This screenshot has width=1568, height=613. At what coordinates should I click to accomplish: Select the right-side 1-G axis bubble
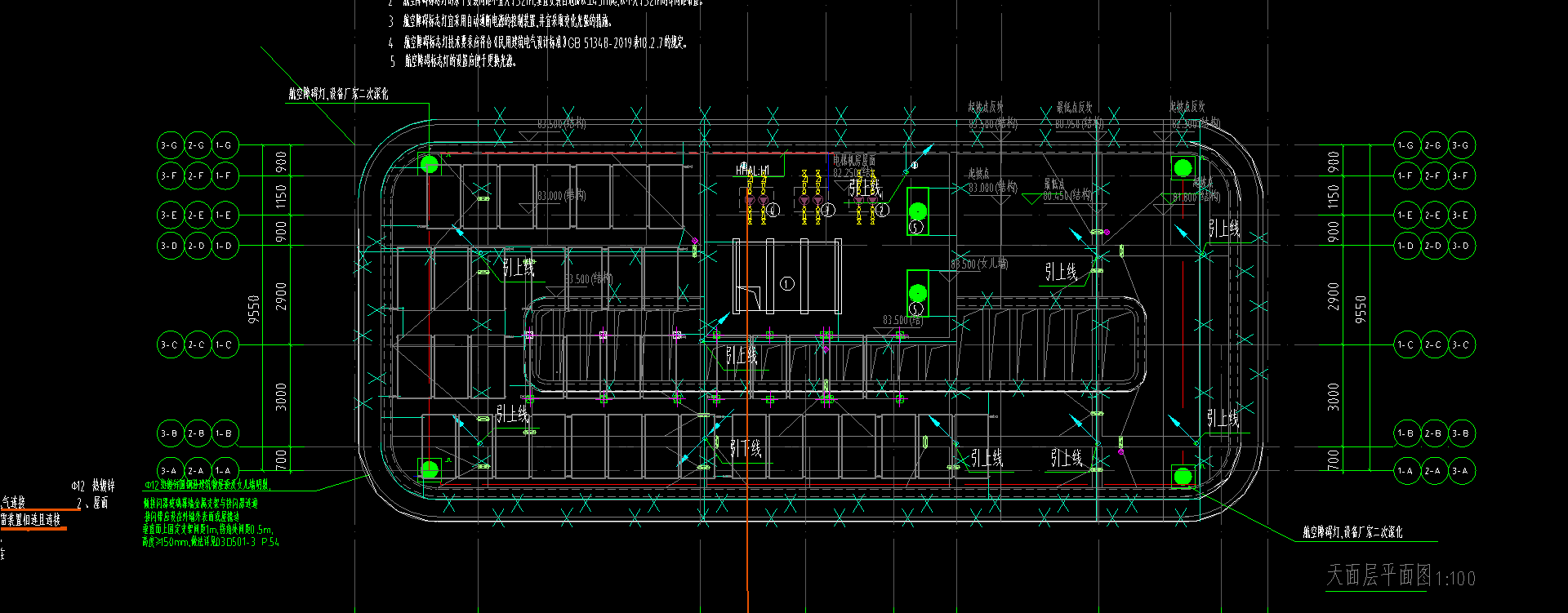coord(1405,145)
